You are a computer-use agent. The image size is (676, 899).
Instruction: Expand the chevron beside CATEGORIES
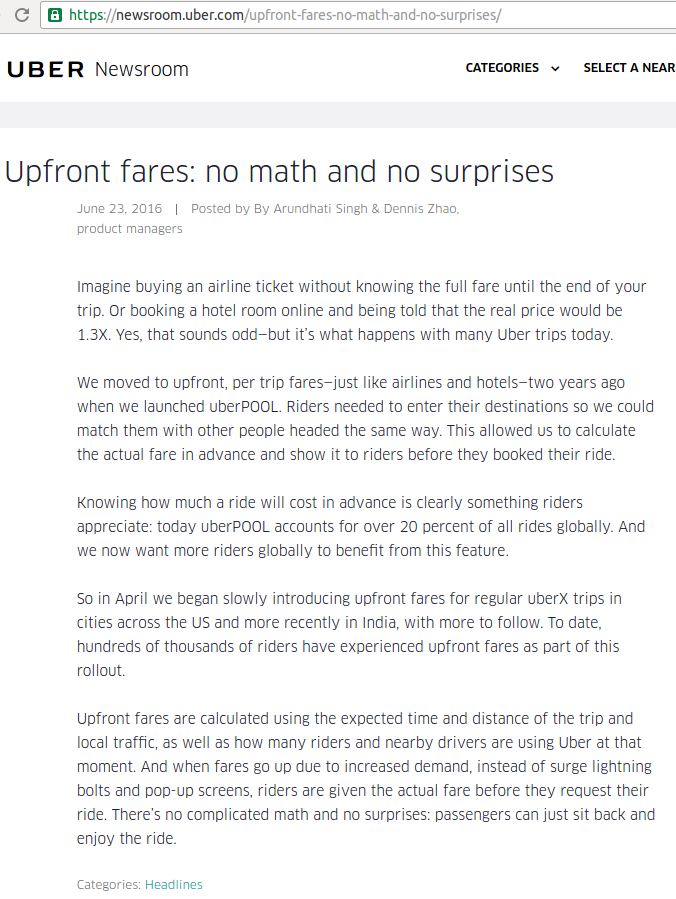555,69
